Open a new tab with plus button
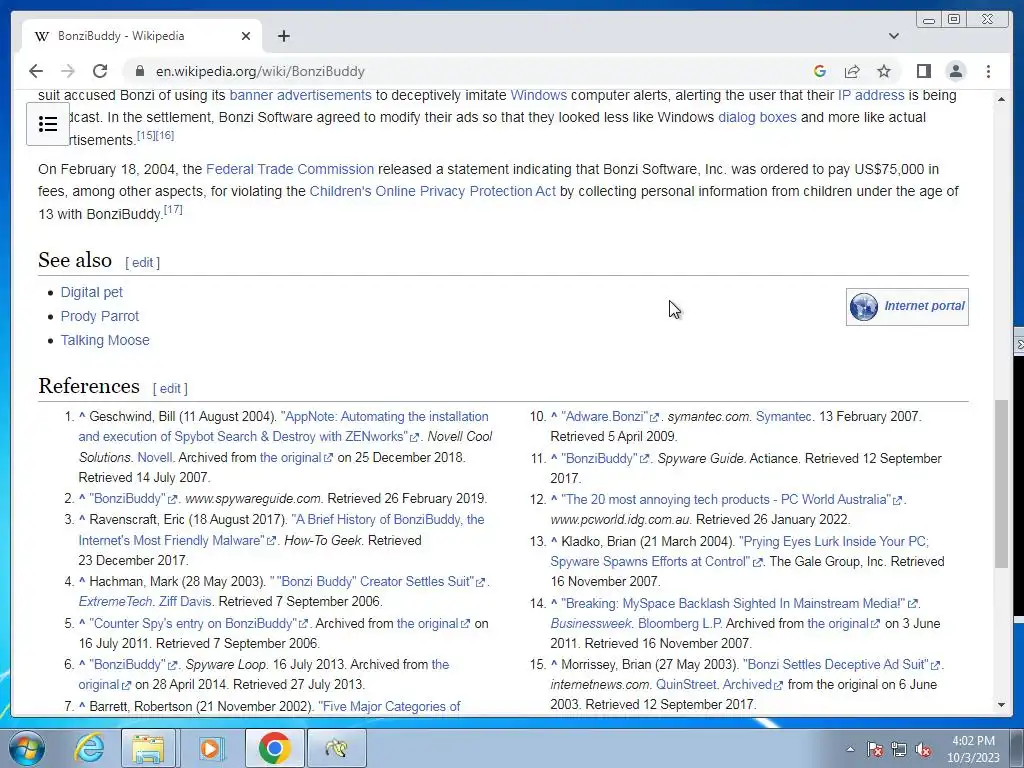This screenshot has width=1024, height=768. point(283,36)
